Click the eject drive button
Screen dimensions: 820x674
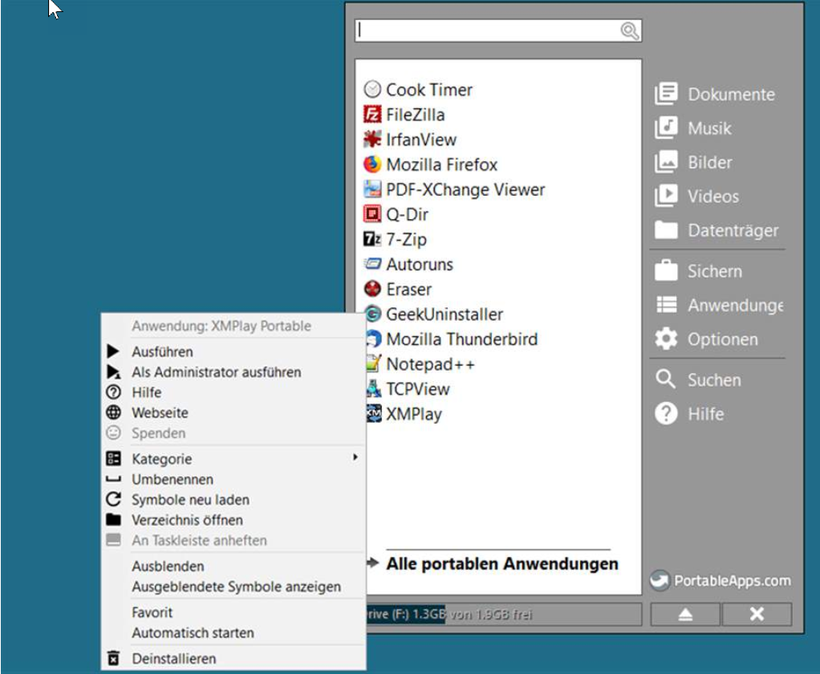tap(685, 614)
